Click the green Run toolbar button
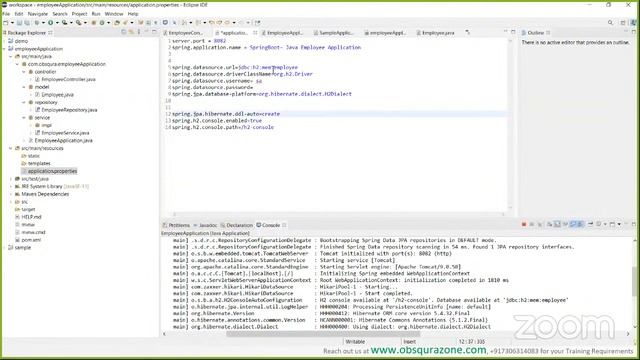The width and height of the screenshot is (640, 360). (51, 23)
